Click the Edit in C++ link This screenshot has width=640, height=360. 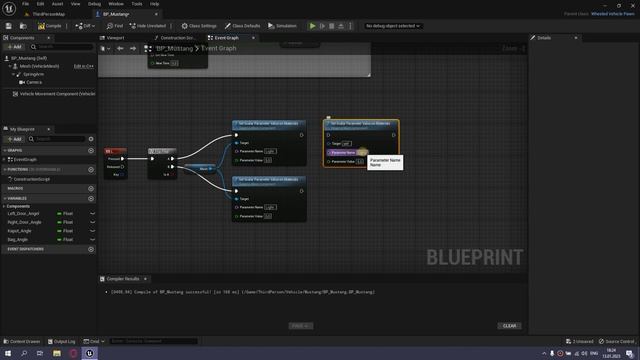tap(84, 66)
